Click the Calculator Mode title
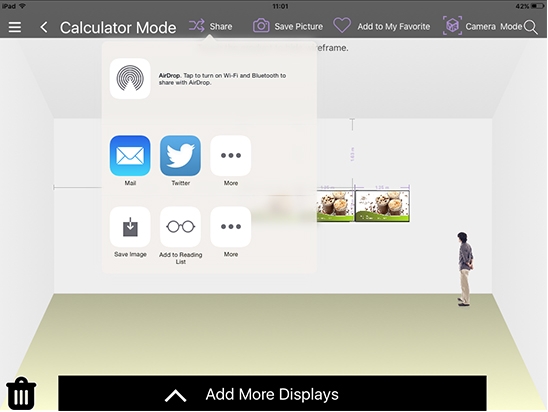The height and width of the screenshot is (412, 548). point(118,28)
